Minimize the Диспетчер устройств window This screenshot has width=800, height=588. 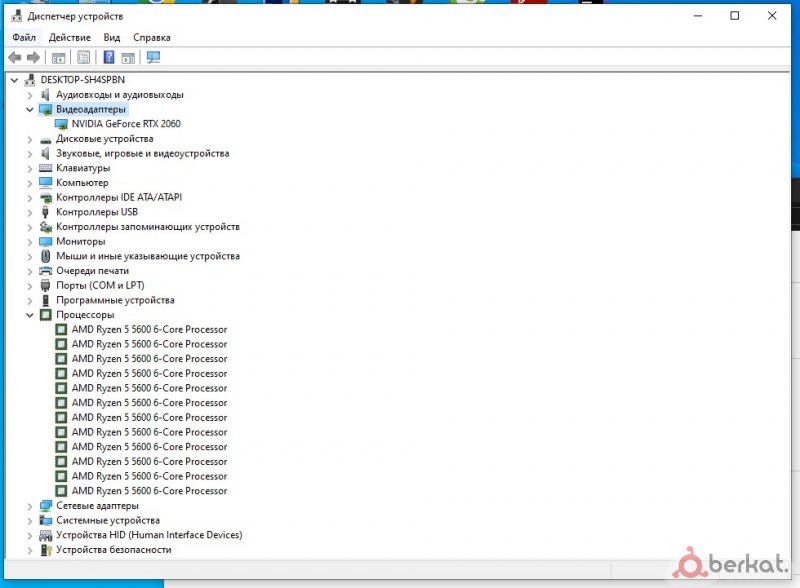coord(698,16)
